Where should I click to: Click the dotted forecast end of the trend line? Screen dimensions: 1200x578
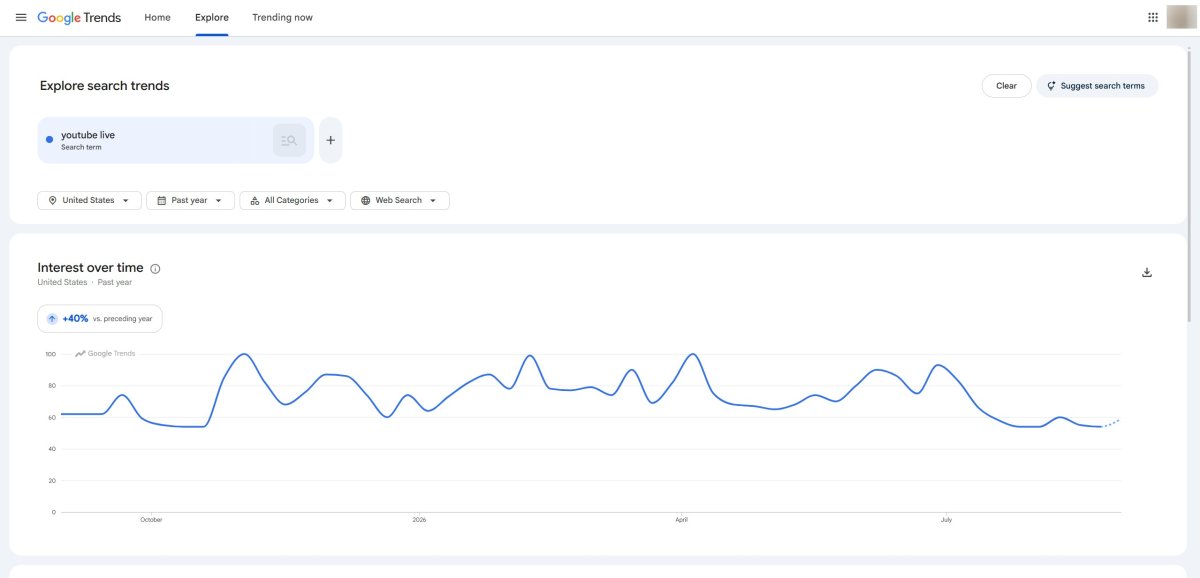coord(1111,423)
